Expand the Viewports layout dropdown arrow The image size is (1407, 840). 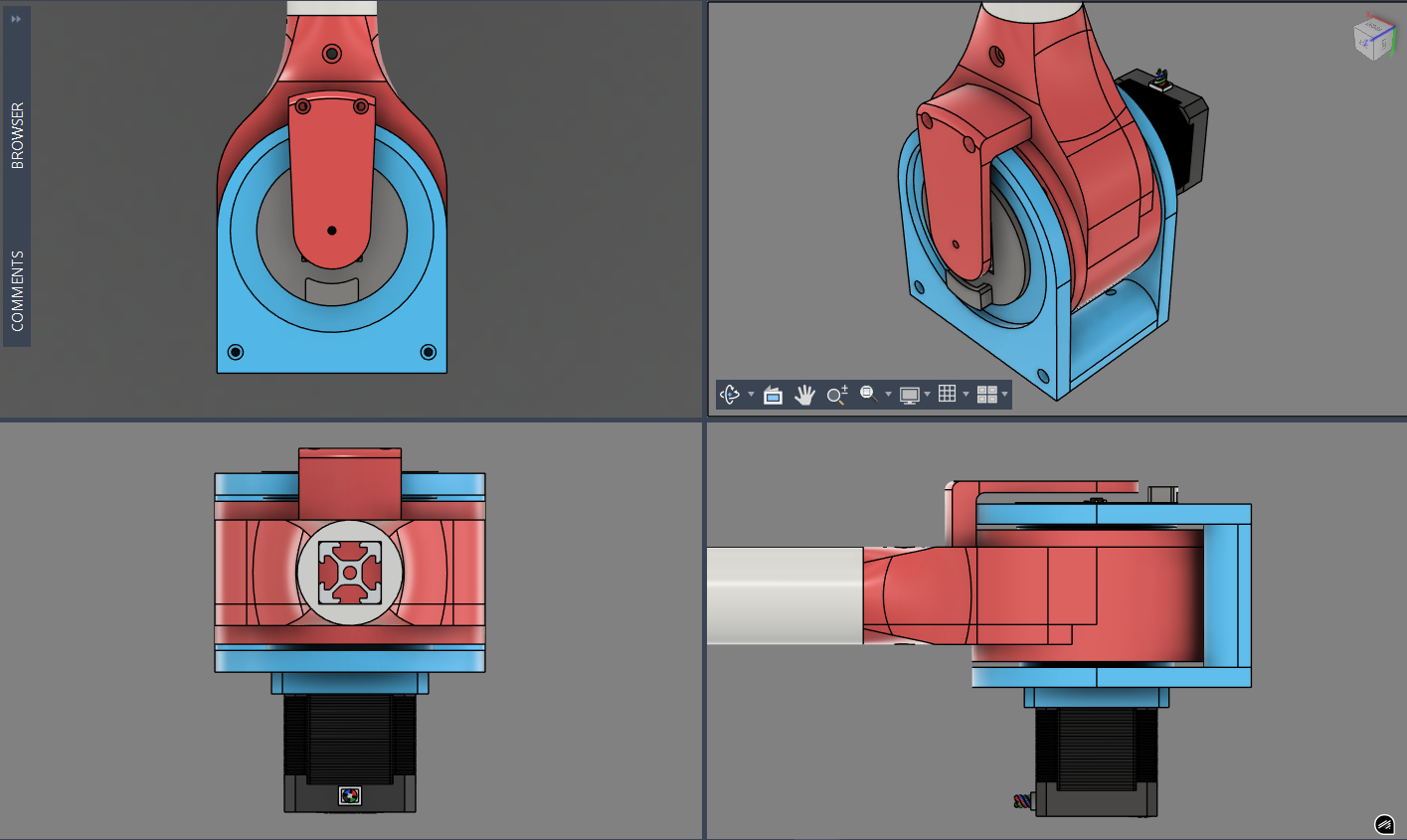1005,395
